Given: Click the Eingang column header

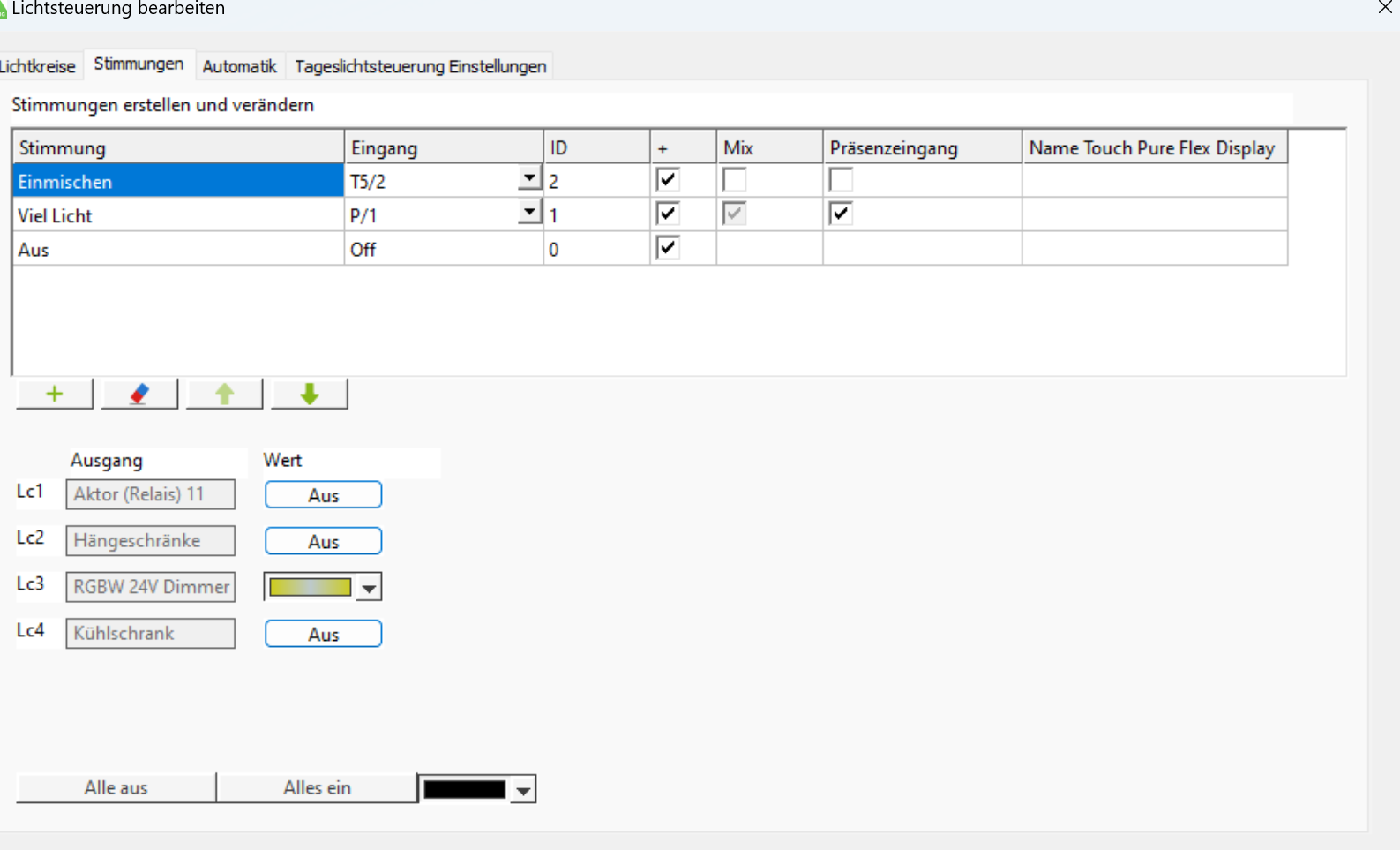Looking at the screenshot, I should pos(444,147).
